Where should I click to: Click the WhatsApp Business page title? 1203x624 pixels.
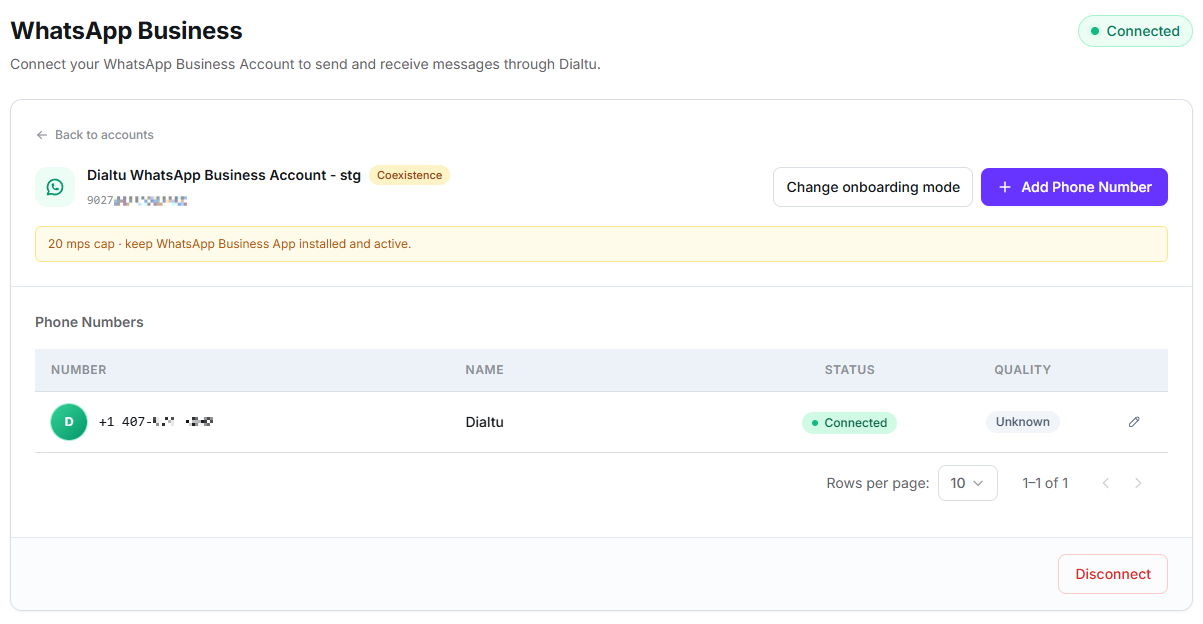tap(126, 31)
